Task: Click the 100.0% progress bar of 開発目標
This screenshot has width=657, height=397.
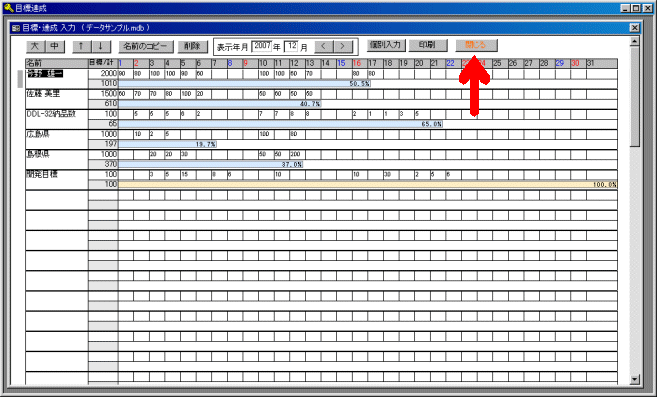Action: tap(367, 184)
